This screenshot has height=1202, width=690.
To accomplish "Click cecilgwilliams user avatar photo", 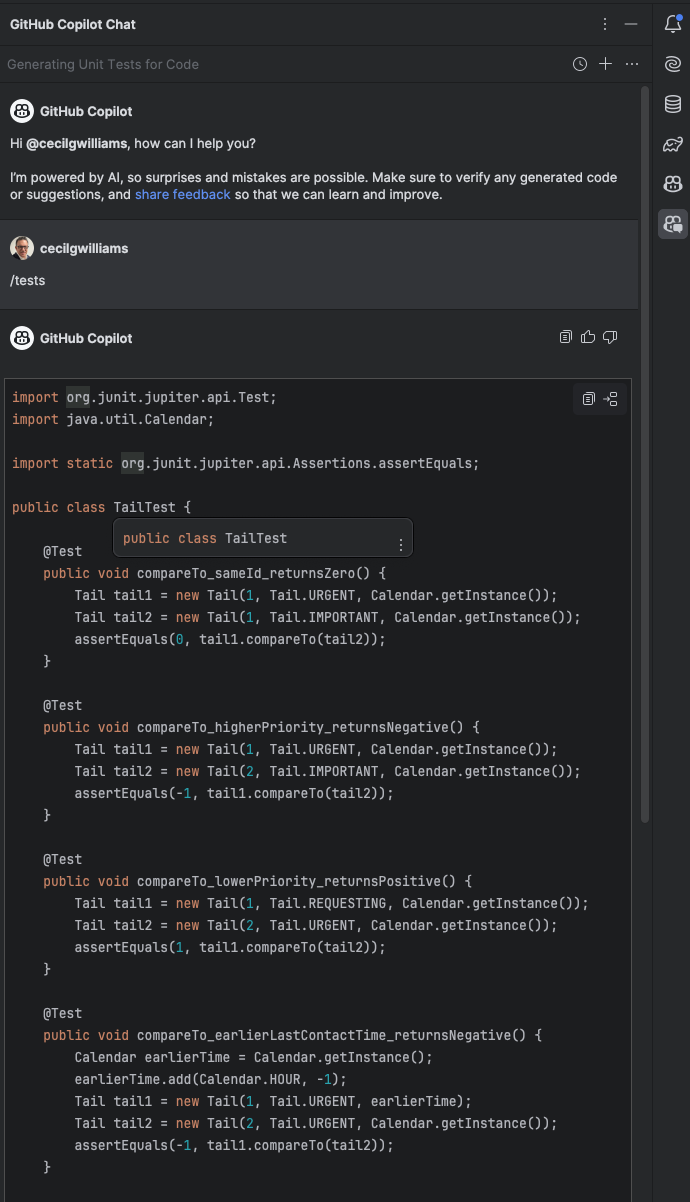I will (x=22, y=248).
